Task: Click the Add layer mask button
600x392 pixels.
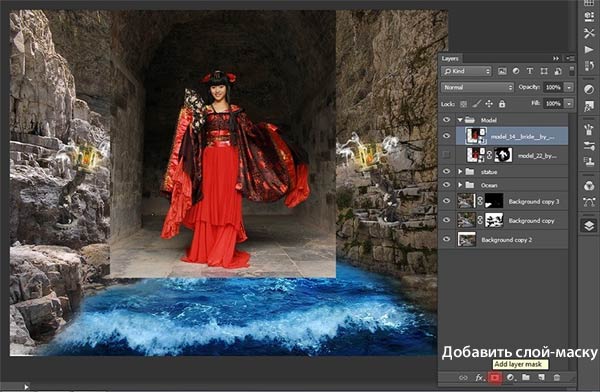Action: point(495,377)
